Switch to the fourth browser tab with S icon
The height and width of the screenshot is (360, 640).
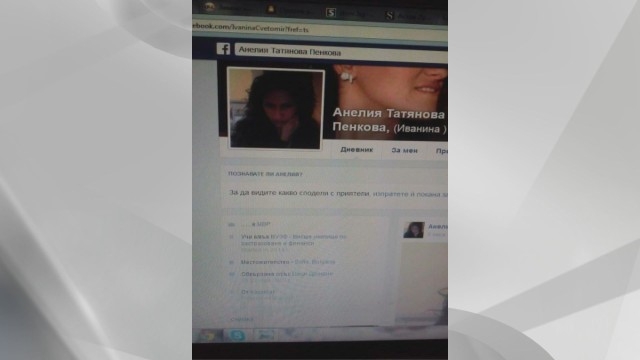tap(408, 16)
